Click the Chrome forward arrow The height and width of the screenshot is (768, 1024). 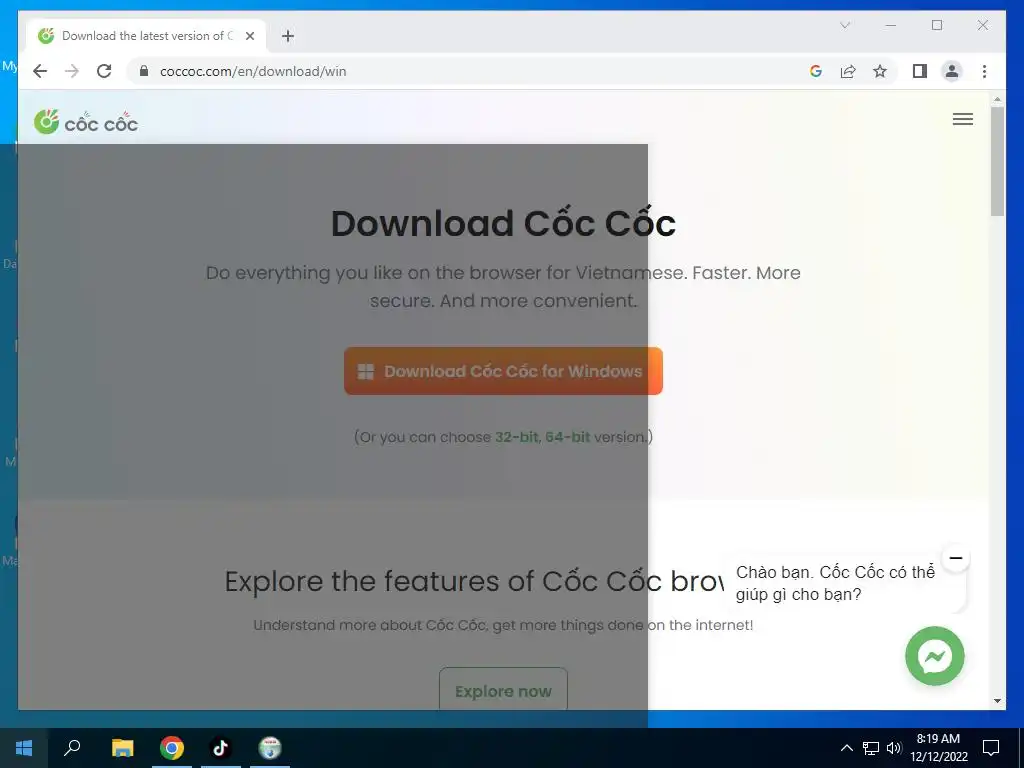(72, 71)
